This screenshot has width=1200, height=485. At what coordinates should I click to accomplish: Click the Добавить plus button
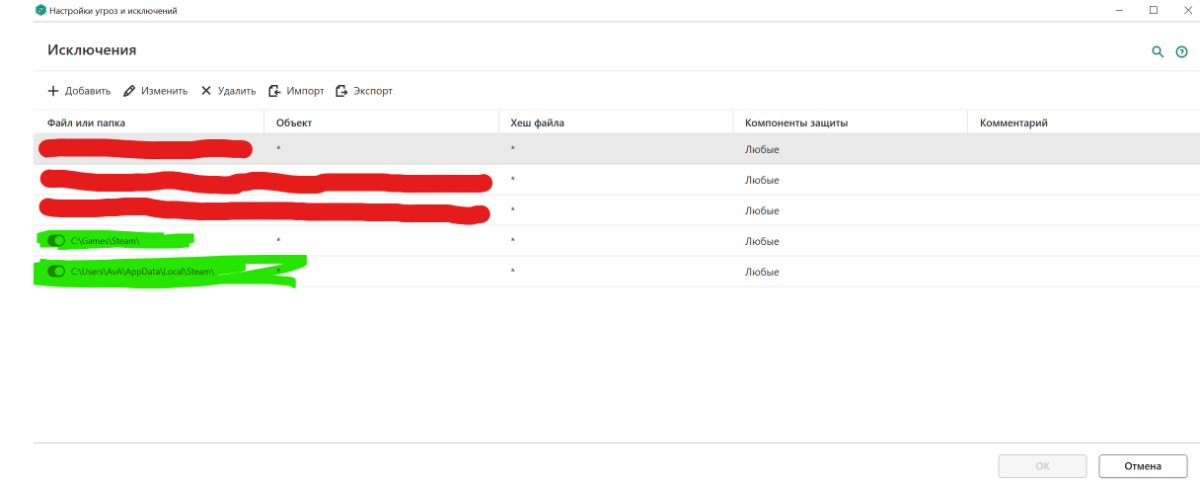(79, 91)
